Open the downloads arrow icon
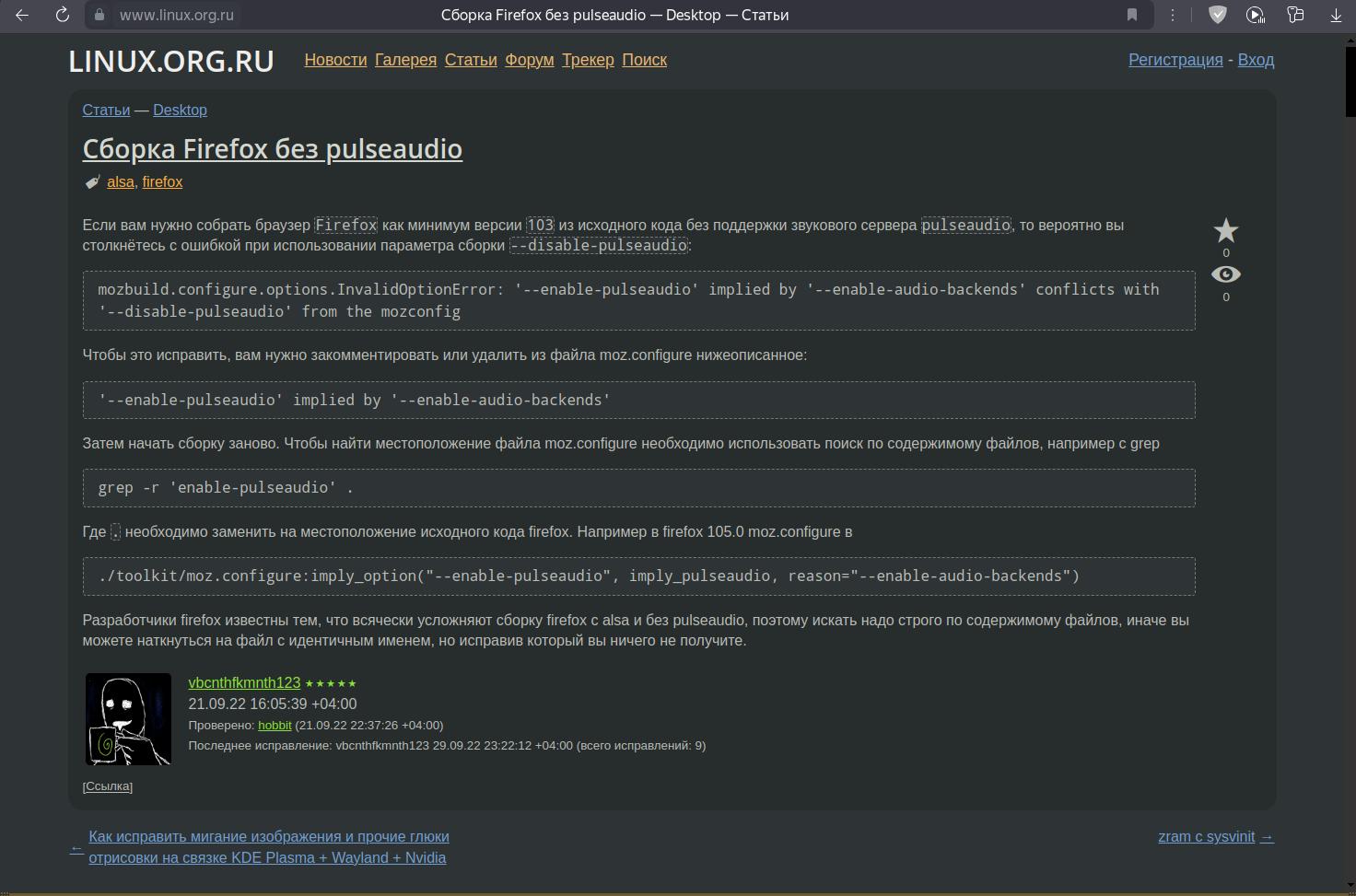The image size is (1356, 896). point(1336,15)
